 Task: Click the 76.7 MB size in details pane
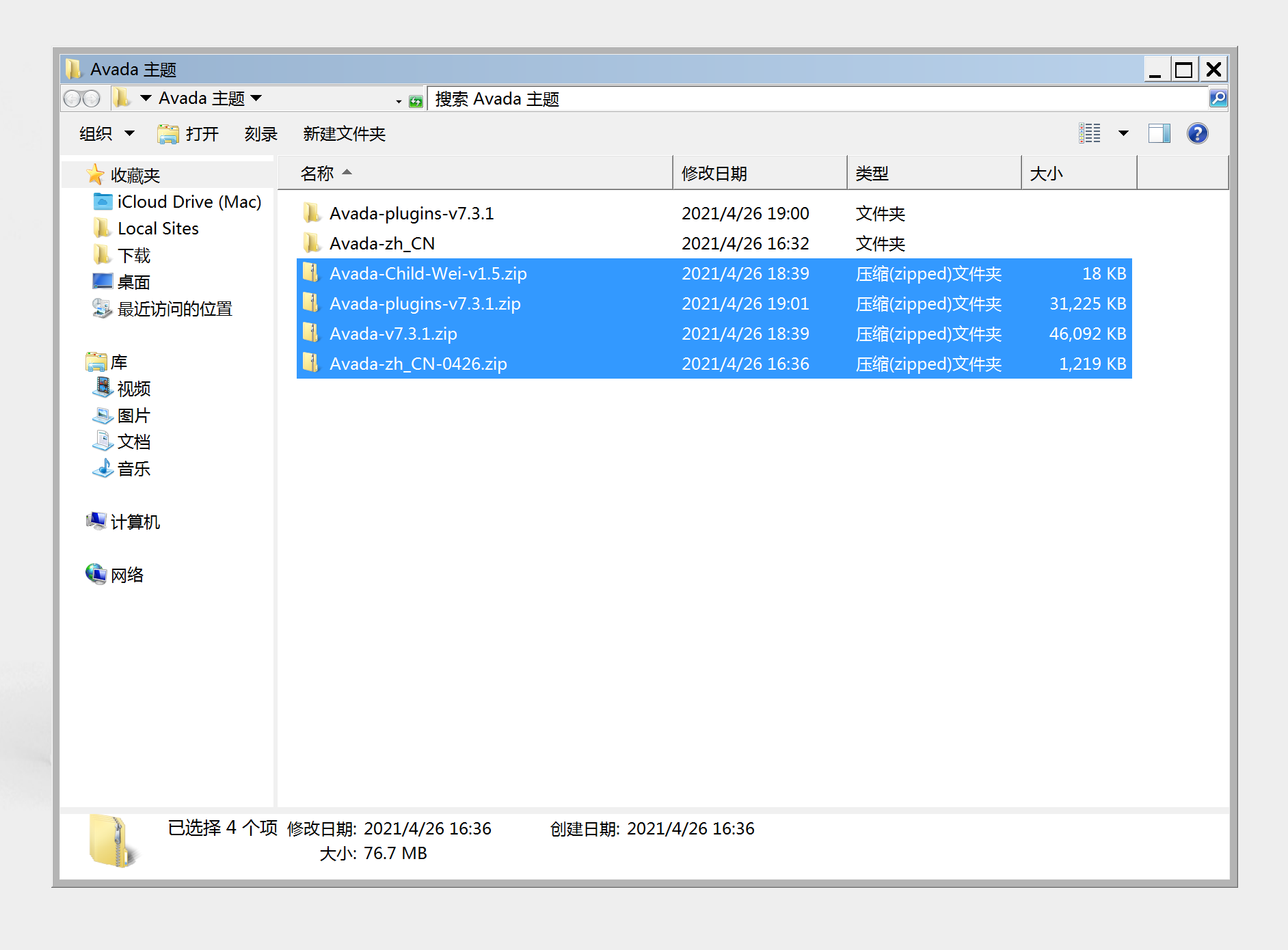coord(395,853)
